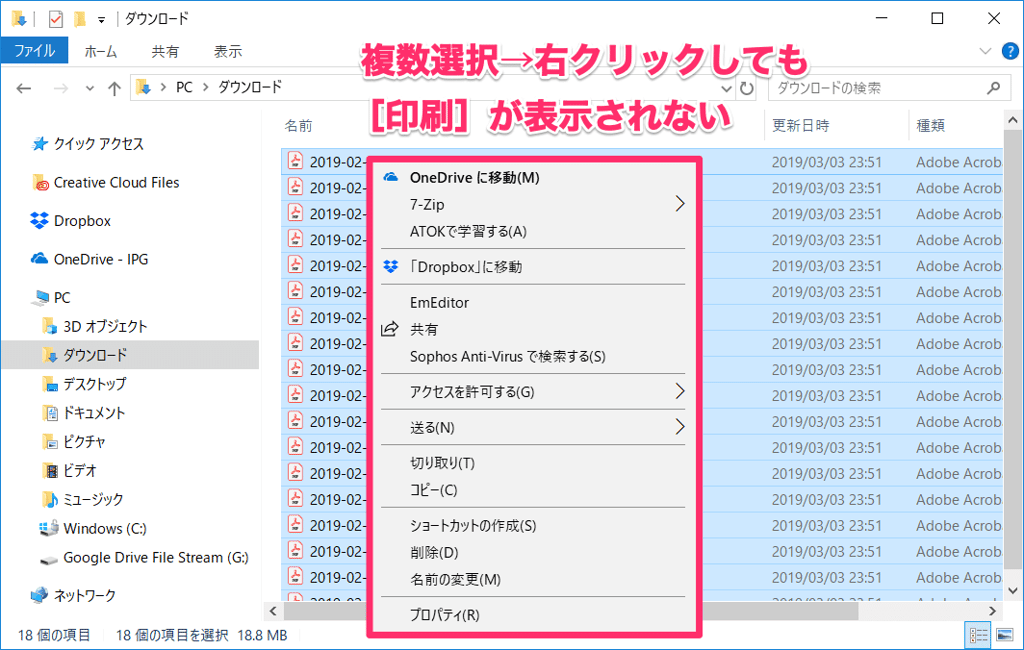Go up one folder level arrow
The height and width of the screenshot is (650, 1024).
click(x=114, y=88)
